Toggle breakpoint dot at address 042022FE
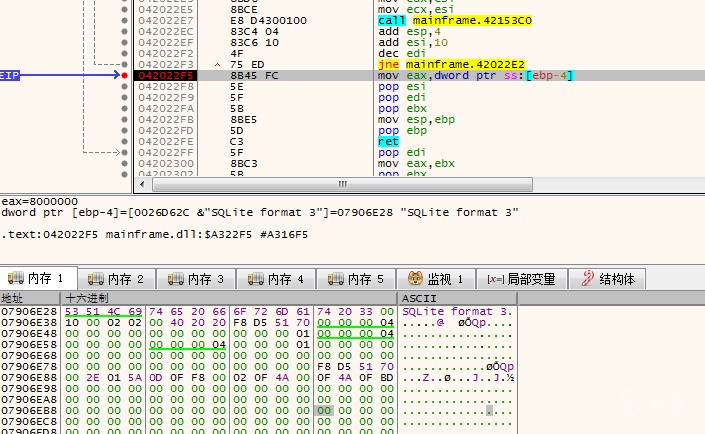 point(125,142)
